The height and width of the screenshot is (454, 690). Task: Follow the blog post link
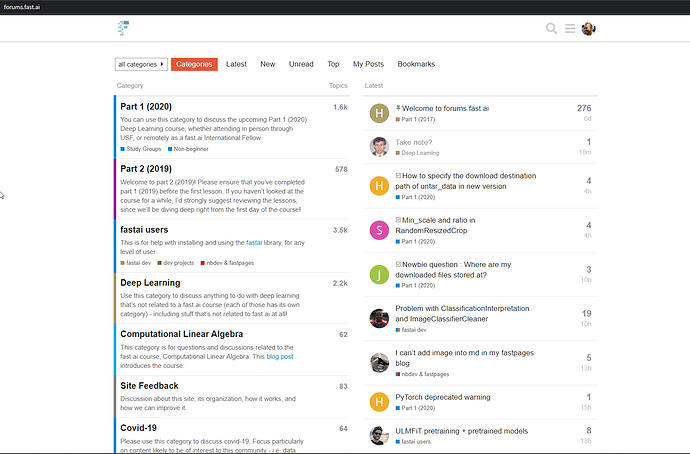pyautogui.click(x=280, y=356)
